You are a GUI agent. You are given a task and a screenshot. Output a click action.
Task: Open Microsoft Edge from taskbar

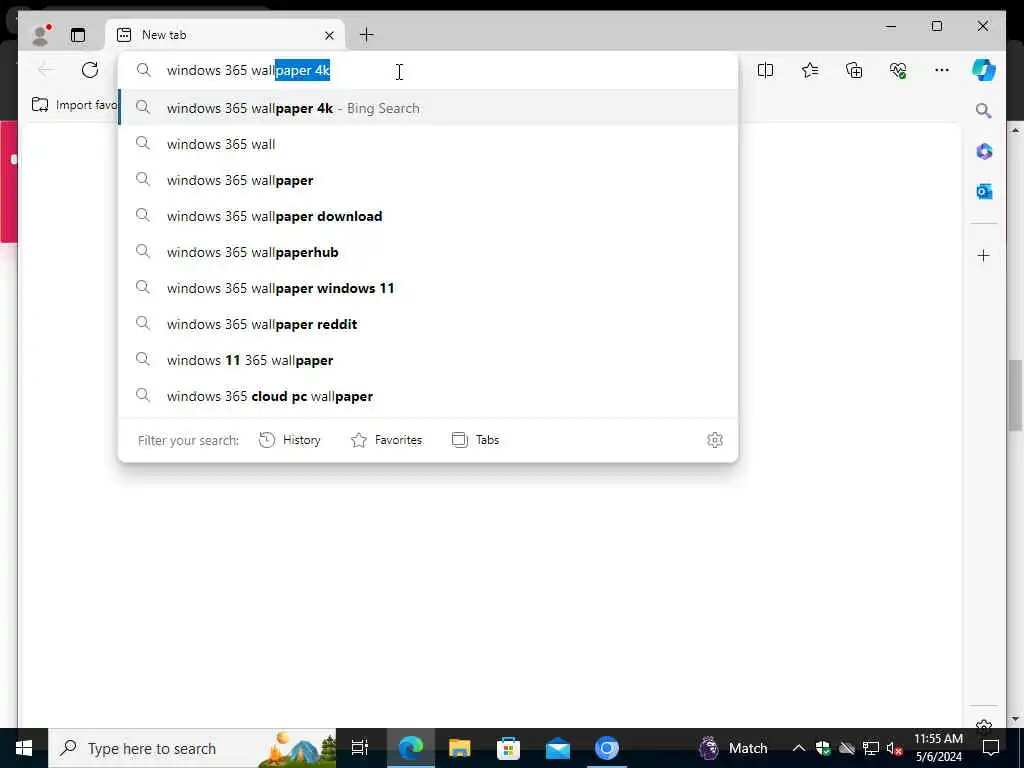[x=411, y=748]
